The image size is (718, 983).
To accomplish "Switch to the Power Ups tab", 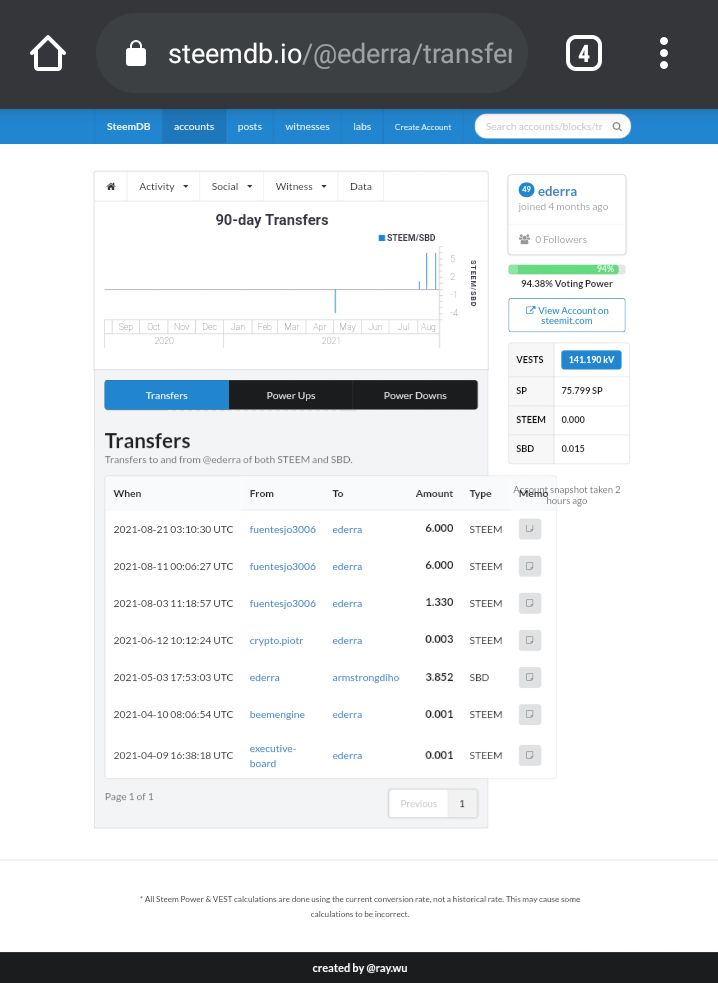I will point(291,395).
